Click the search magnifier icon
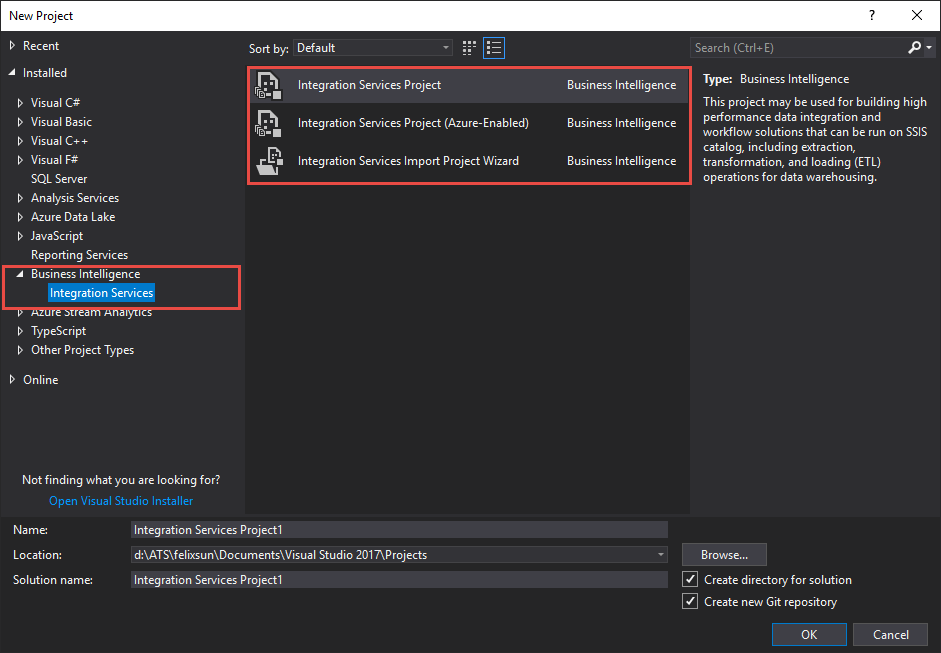The width and height of the screenshot is (941, 653). pyautogui.click(x=914, y=47)
